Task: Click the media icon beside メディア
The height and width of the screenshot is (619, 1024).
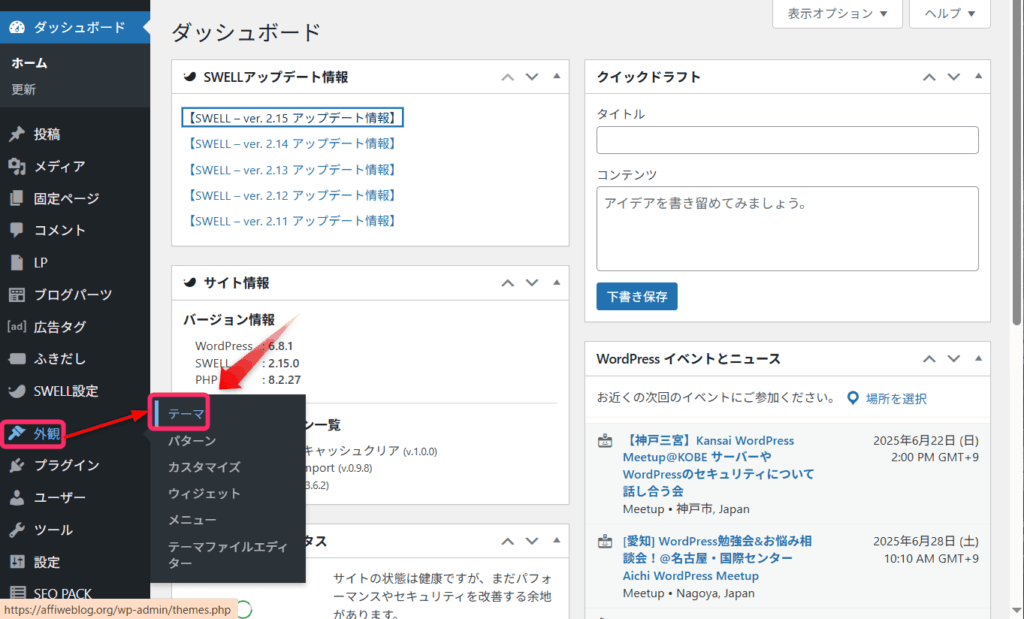Action: tap(17, 167)
